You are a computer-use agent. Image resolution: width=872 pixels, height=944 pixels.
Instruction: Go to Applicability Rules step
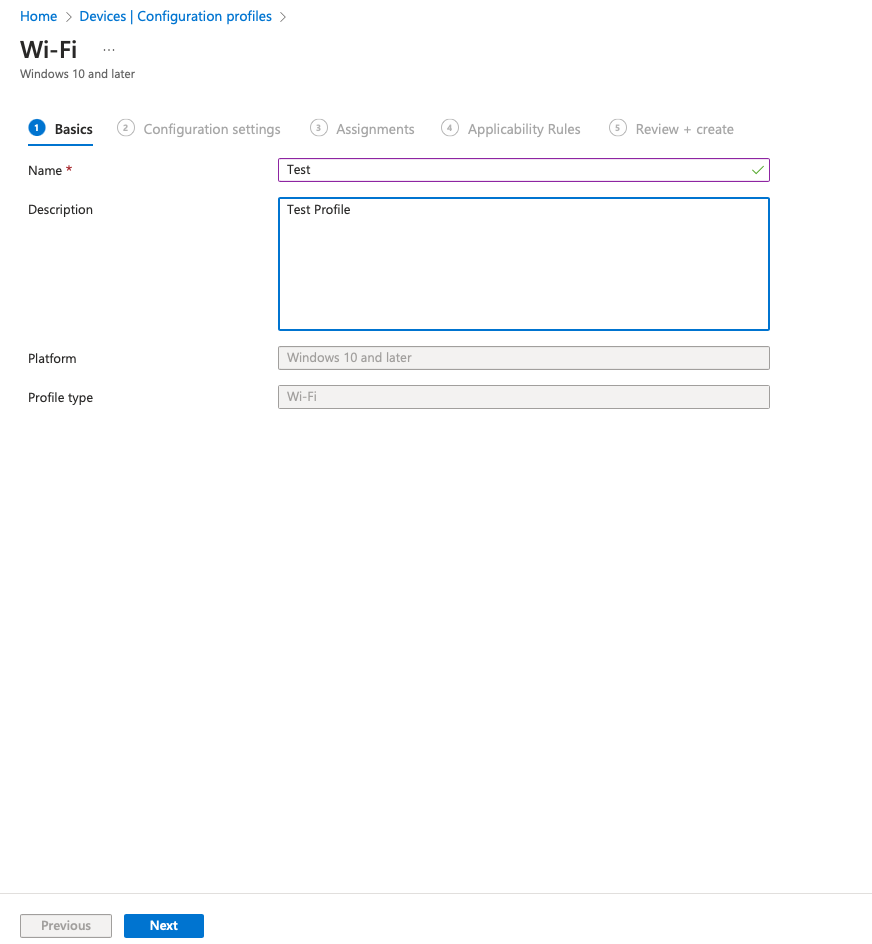click(511, 129)
